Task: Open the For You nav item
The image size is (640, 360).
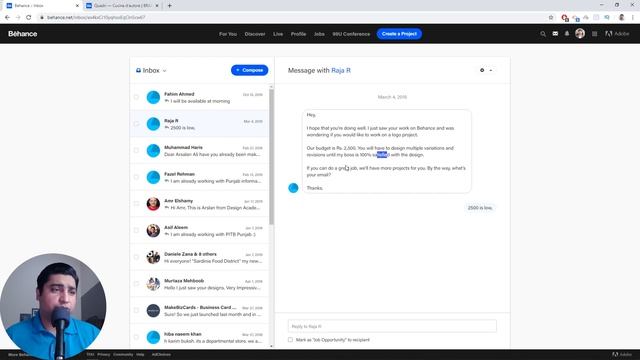Action: [228, 34]
